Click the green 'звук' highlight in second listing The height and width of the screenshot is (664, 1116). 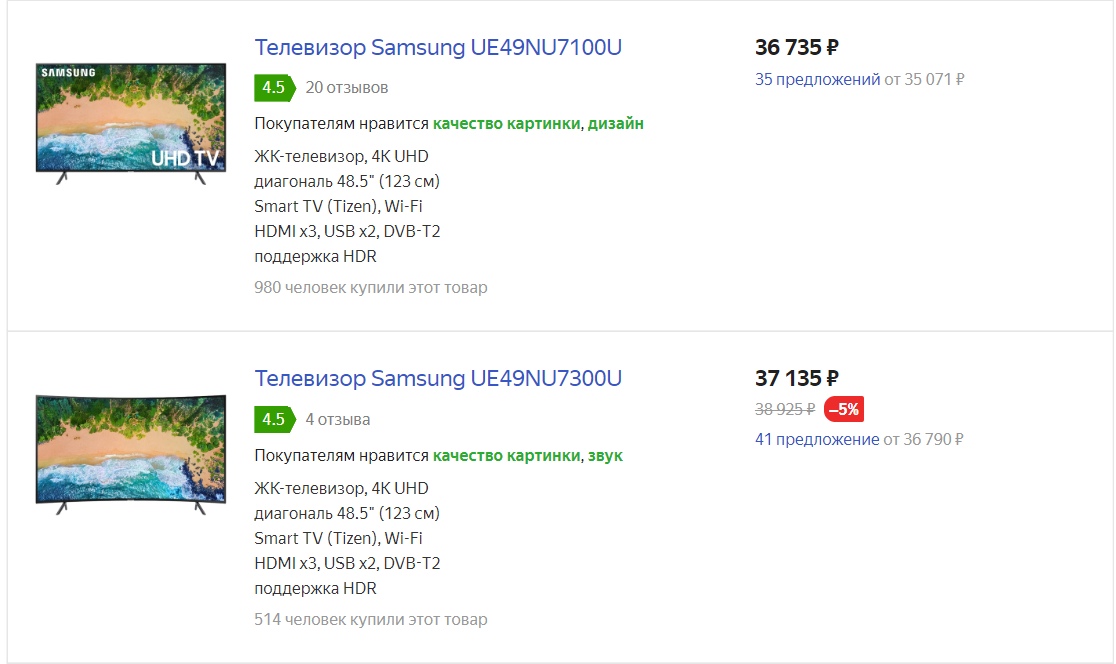605,455
